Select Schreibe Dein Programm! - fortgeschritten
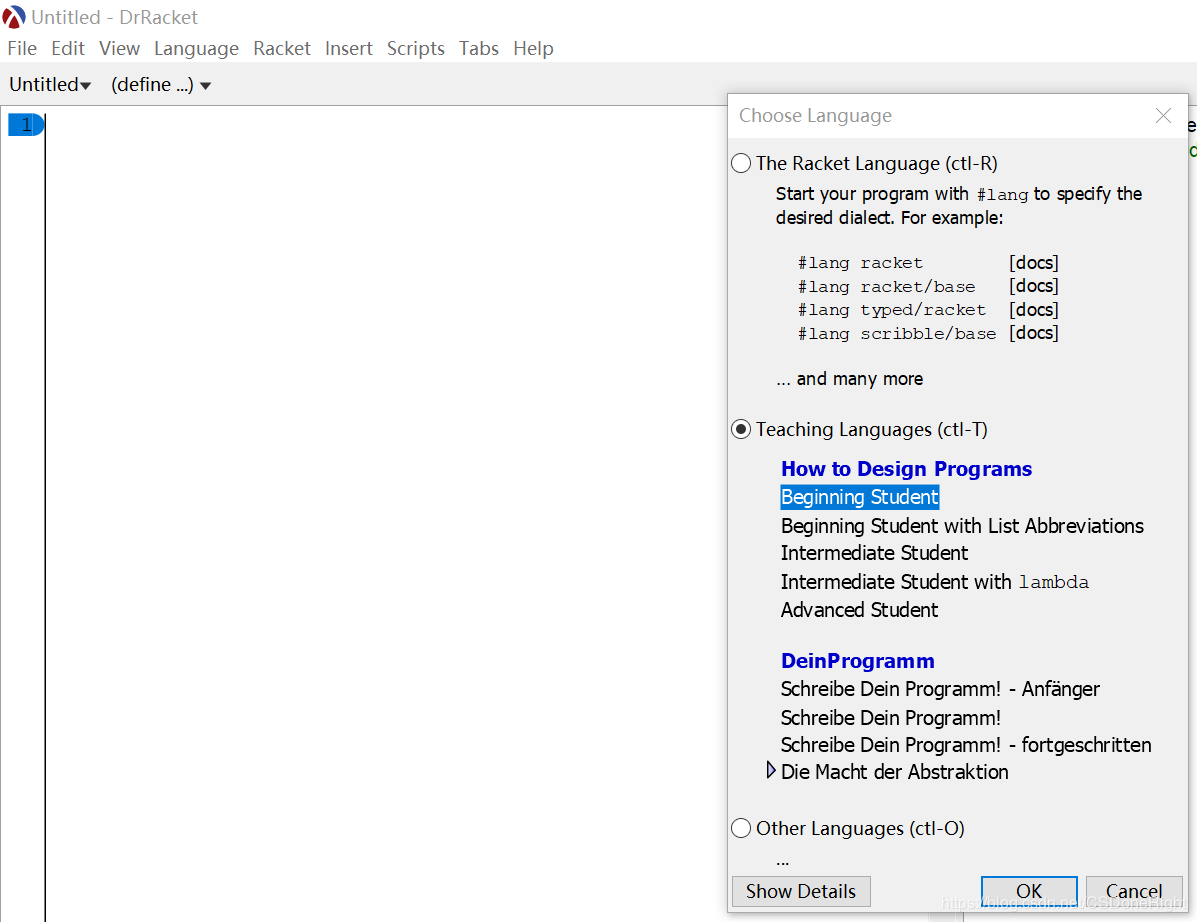Viewport: 1197px width, 922px height. tap(966, 745)
